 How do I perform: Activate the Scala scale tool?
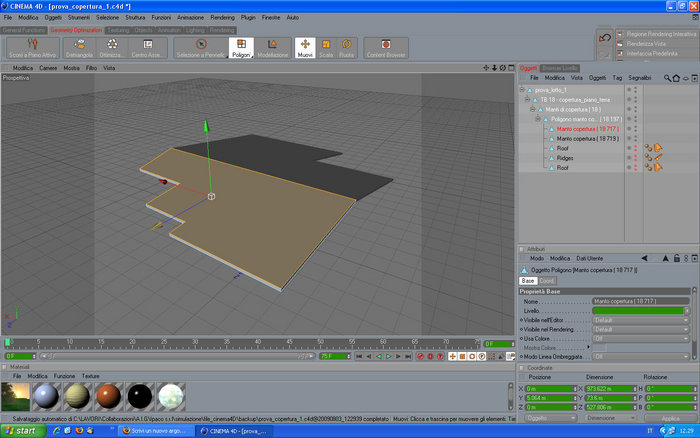click(326, 48)
